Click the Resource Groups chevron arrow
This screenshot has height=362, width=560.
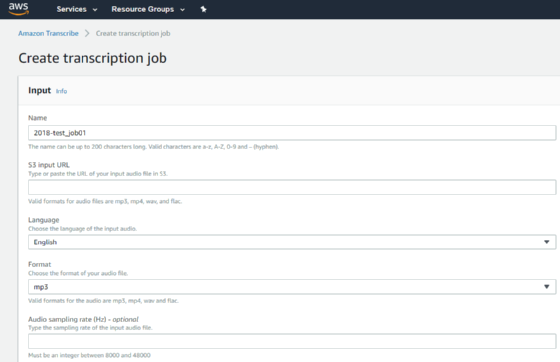point(182,10)
